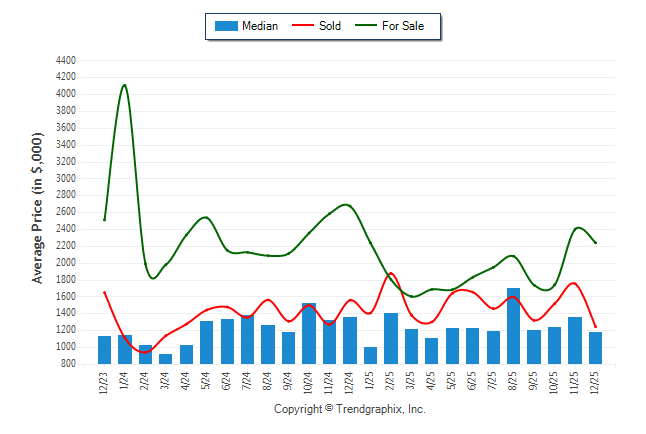The height and width of the screenshot is (434, 646).
Task: Click the Trendgraphix, Inc. copyright text
Action: pyautogui.click(x=349, y=409)
